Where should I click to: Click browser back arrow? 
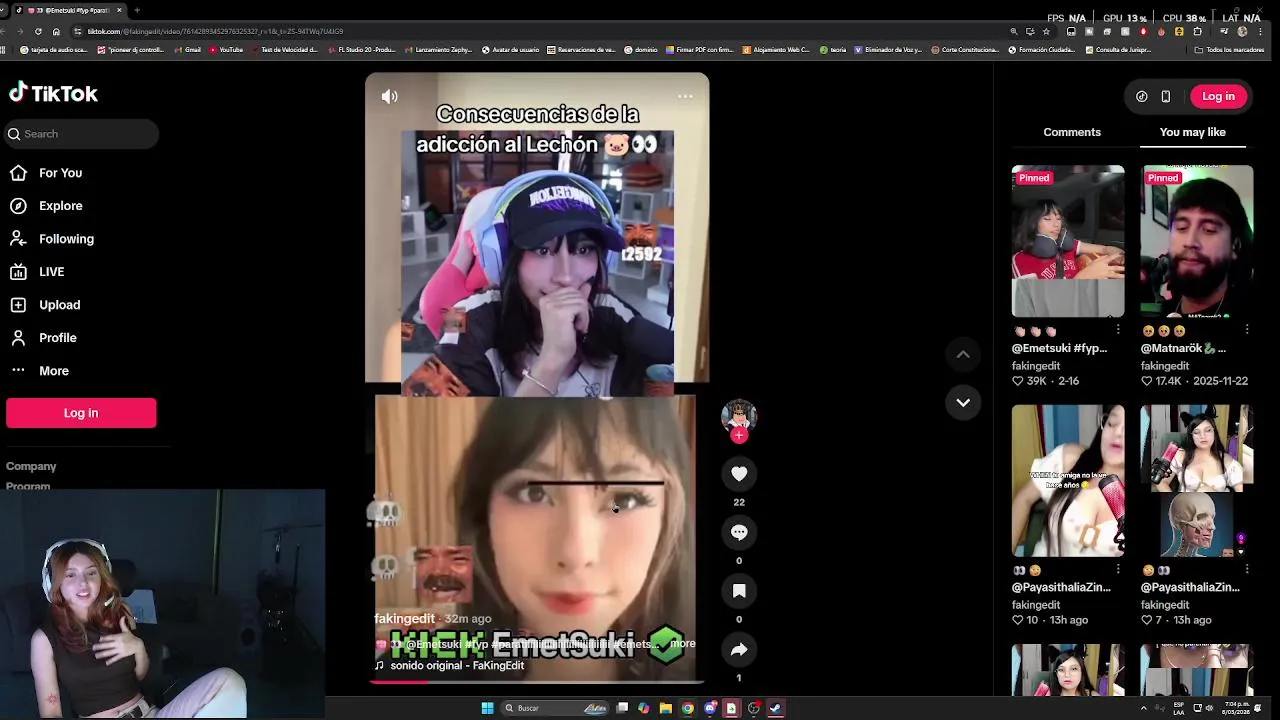point(5,31)
